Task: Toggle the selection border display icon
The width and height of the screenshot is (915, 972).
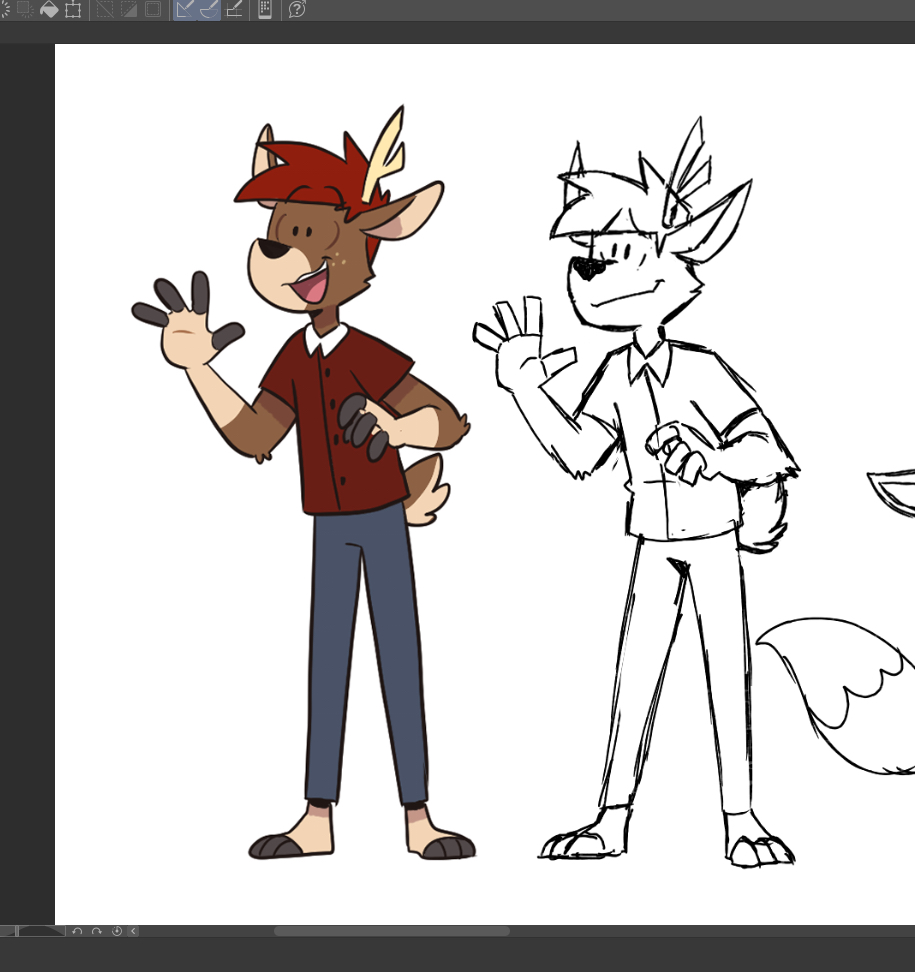Action: pyautogui.click(x=153, y=9)
